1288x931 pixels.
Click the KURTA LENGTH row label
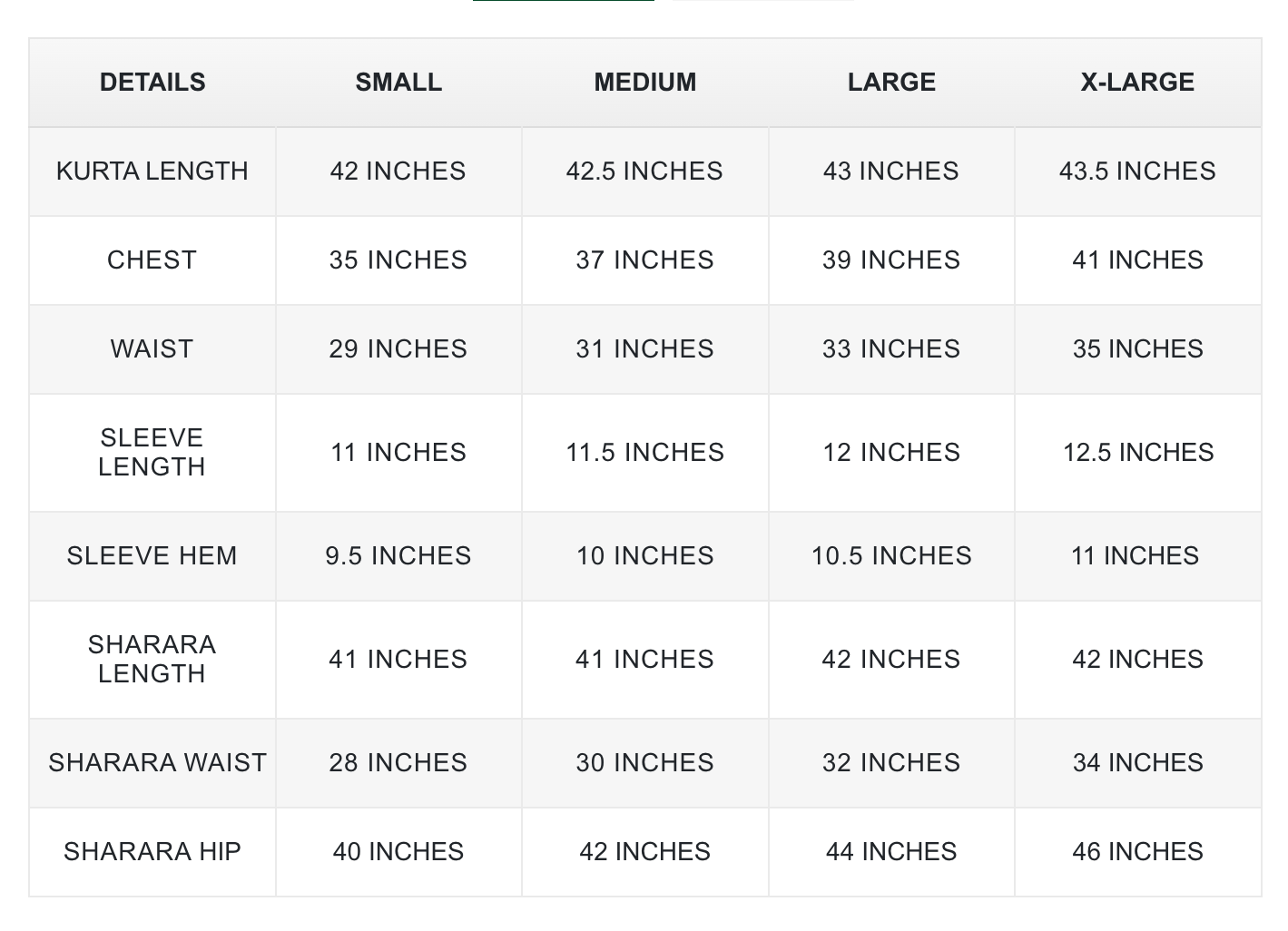click(152, 171)
